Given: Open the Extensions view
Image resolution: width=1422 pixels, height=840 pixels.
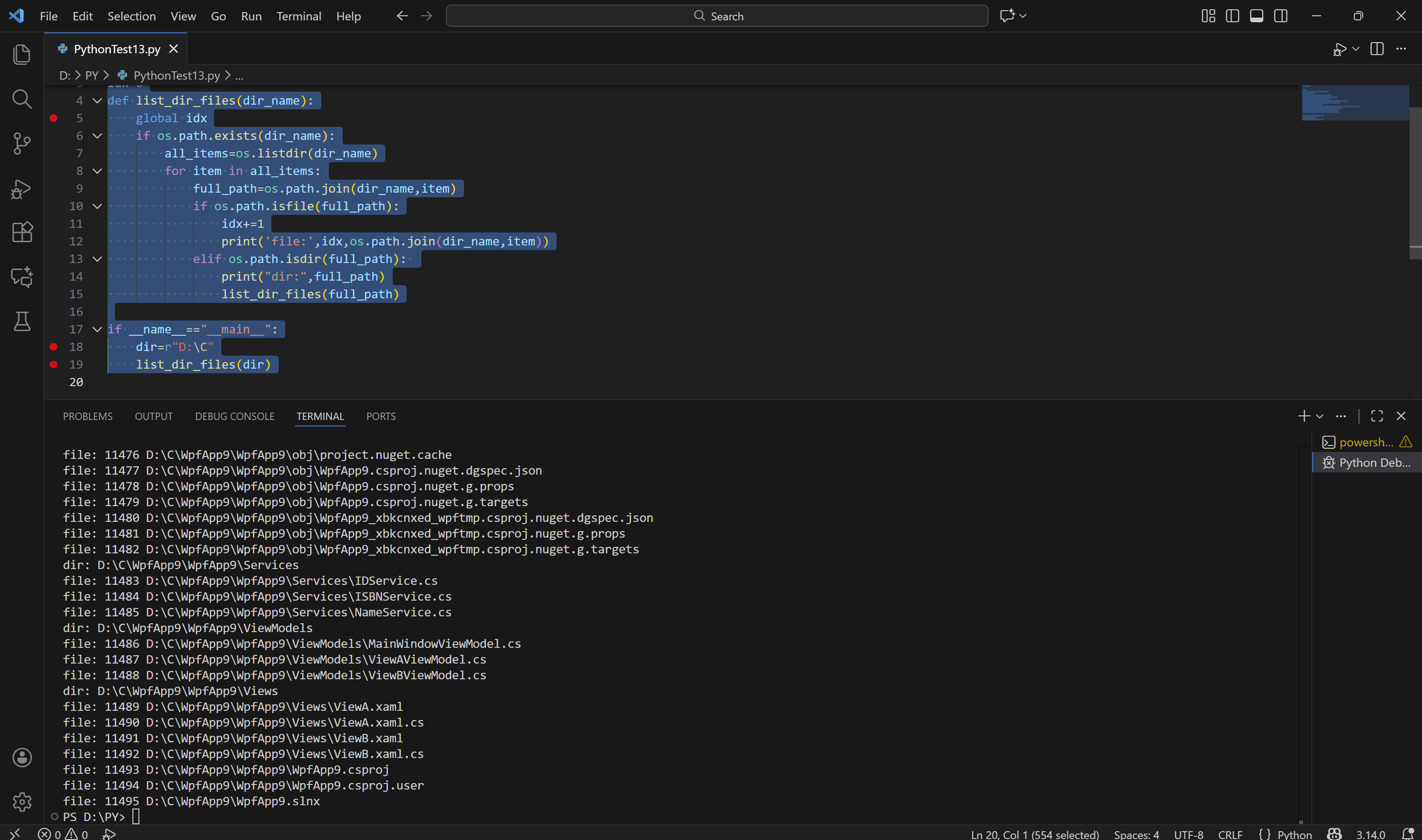Looking at the screenshot, I should (x=21, y=232).
